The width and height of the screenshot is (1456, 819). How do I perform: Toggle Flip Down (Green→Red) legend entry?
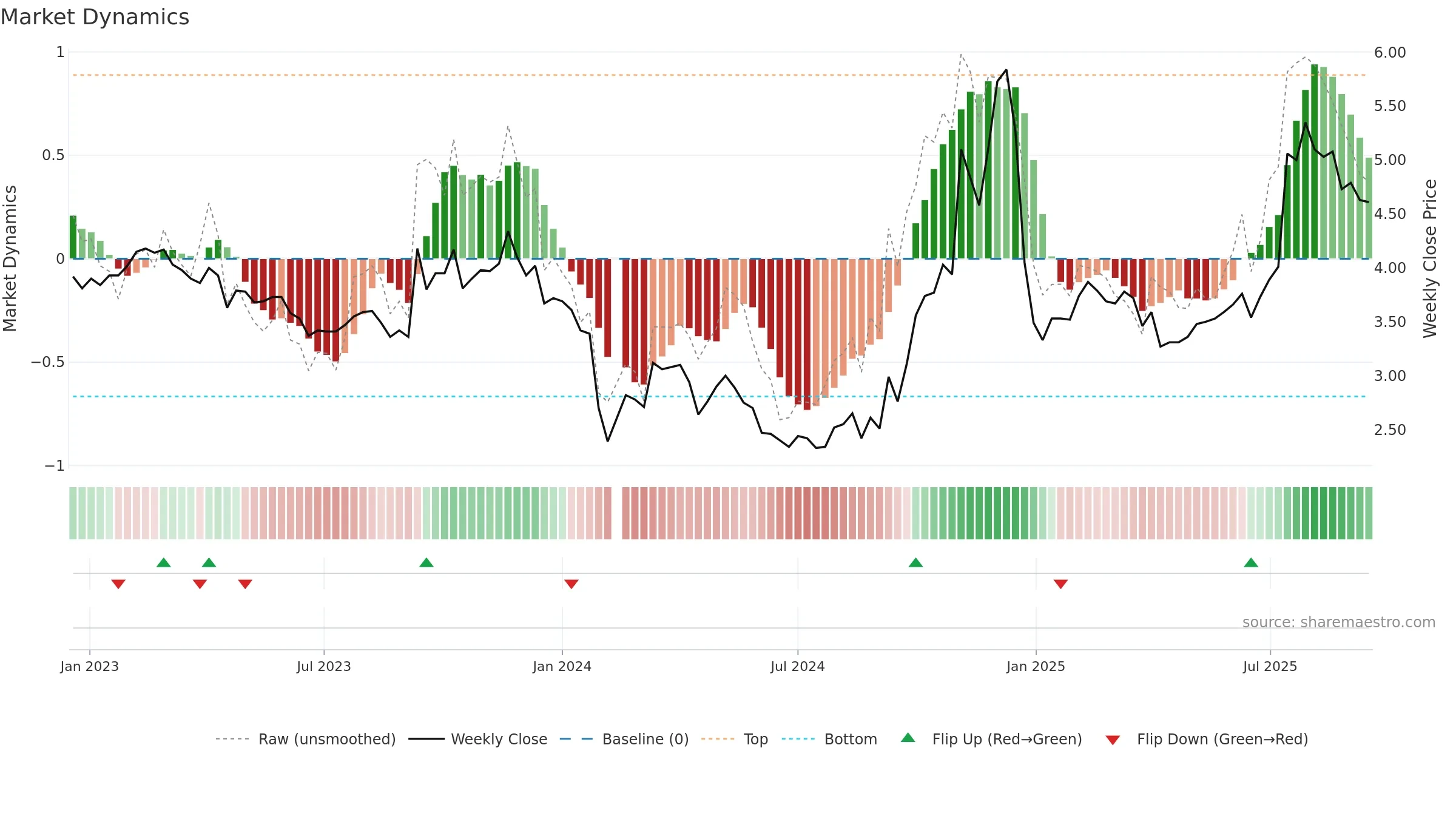(x=1207, y=739)
